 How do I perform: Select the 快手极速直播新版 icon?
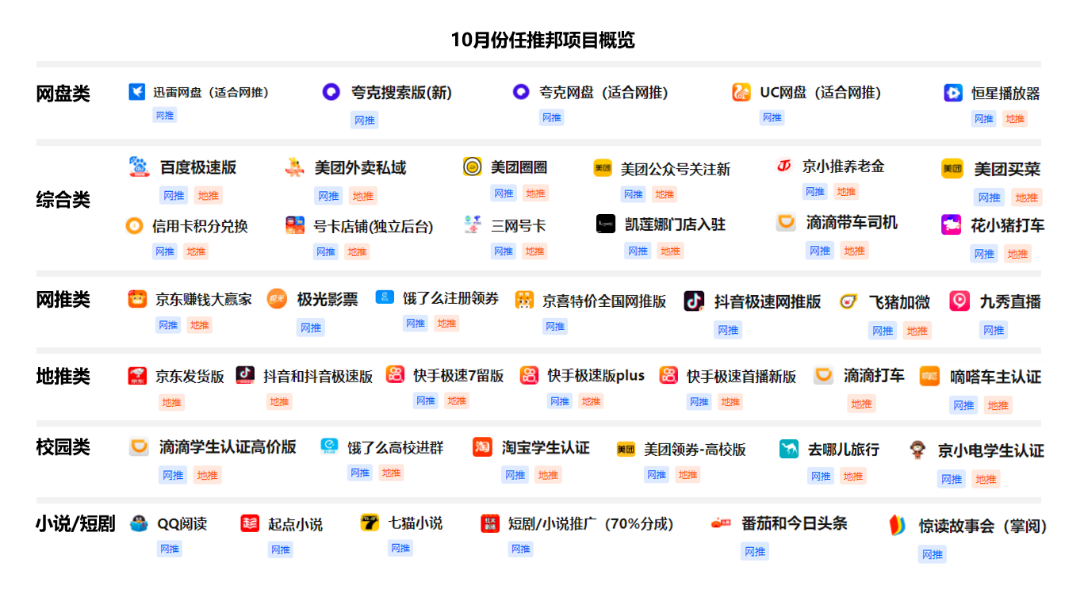tap(669, 375)
